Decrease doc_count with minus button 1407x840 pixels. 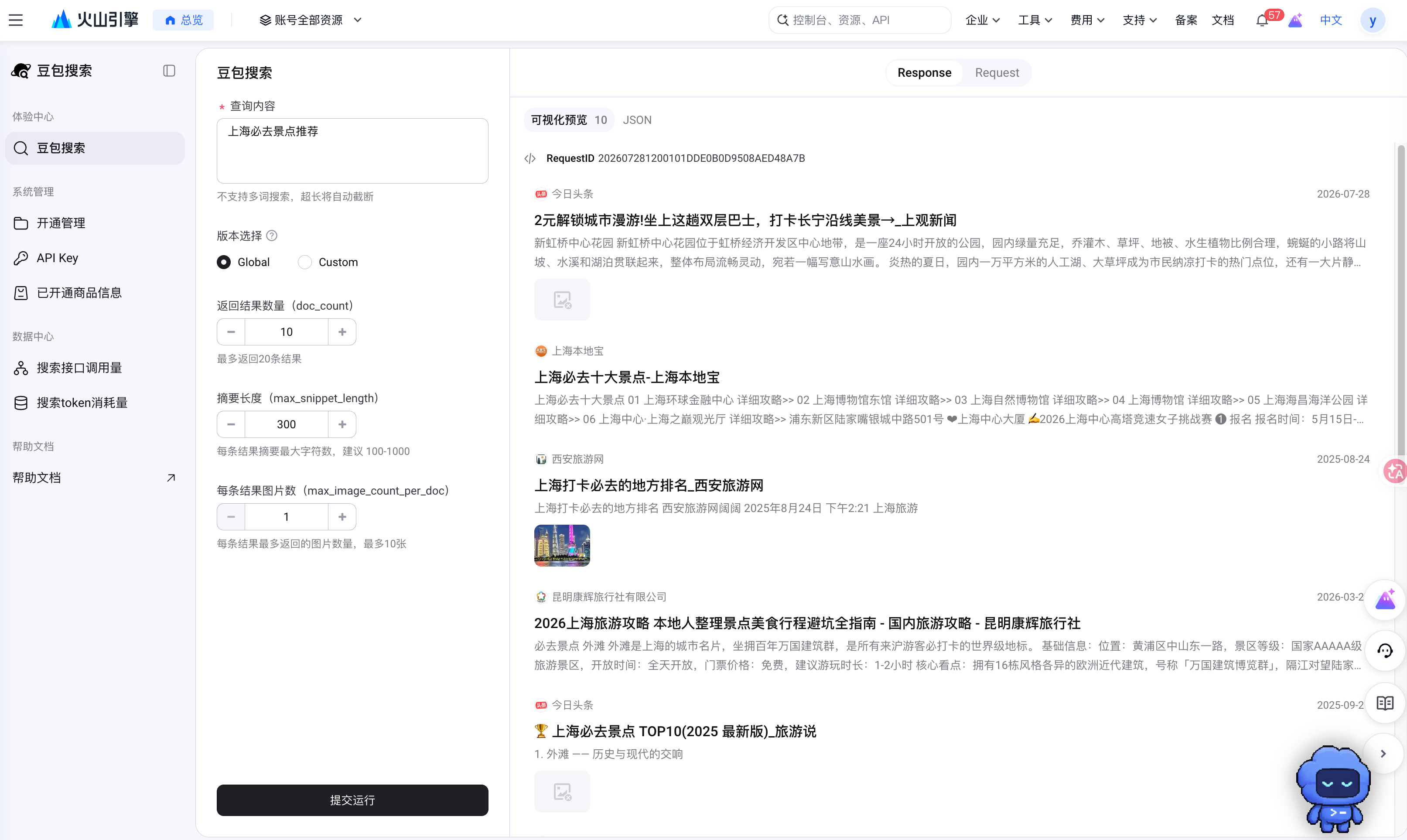[x=231, y=332]
